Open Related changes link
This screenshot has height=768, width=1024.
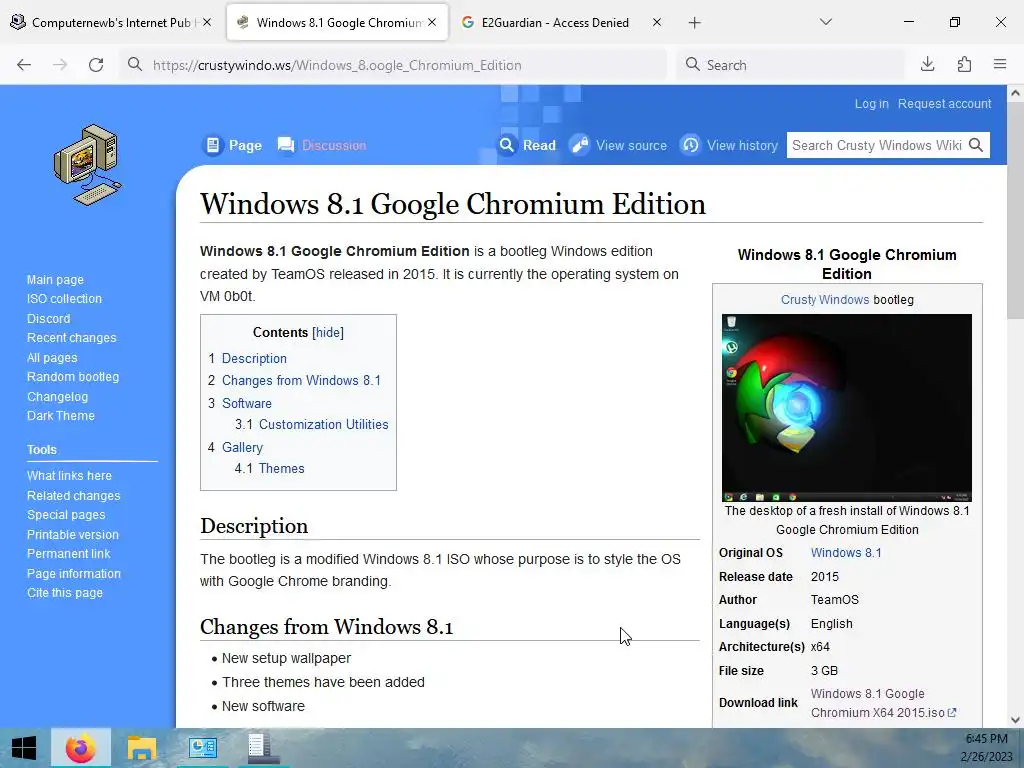[x=73, y=496]
